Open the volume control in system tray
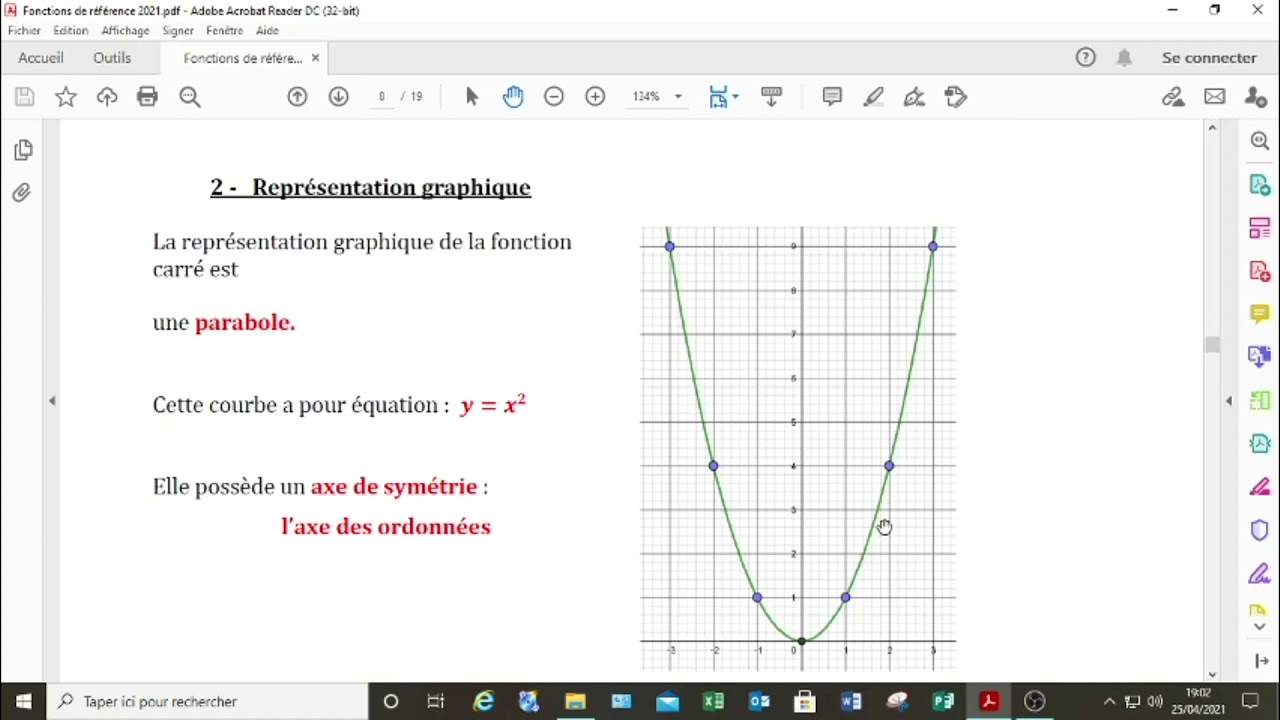Viewport: 1280px width, 720px height. pos(1155,702)
